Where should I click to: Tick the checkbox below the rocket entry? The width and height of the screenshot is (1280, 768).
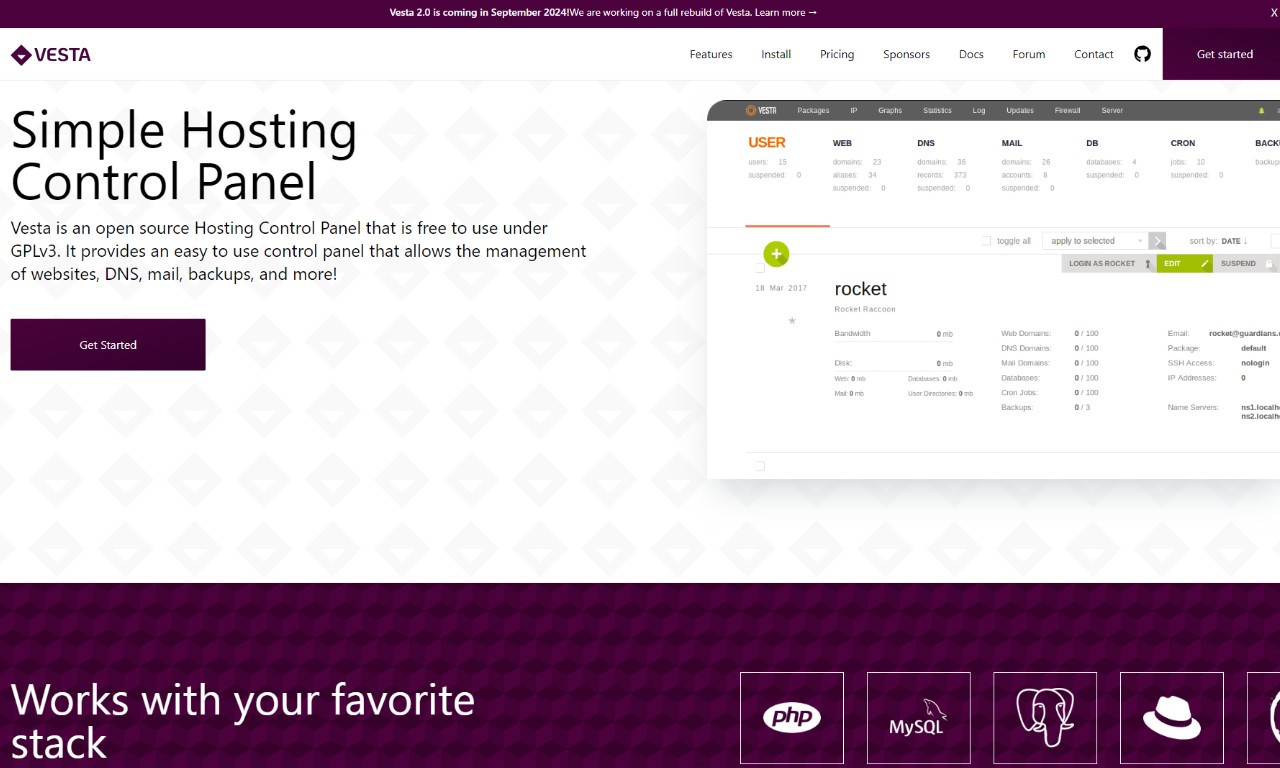click(x=760, y=466)
